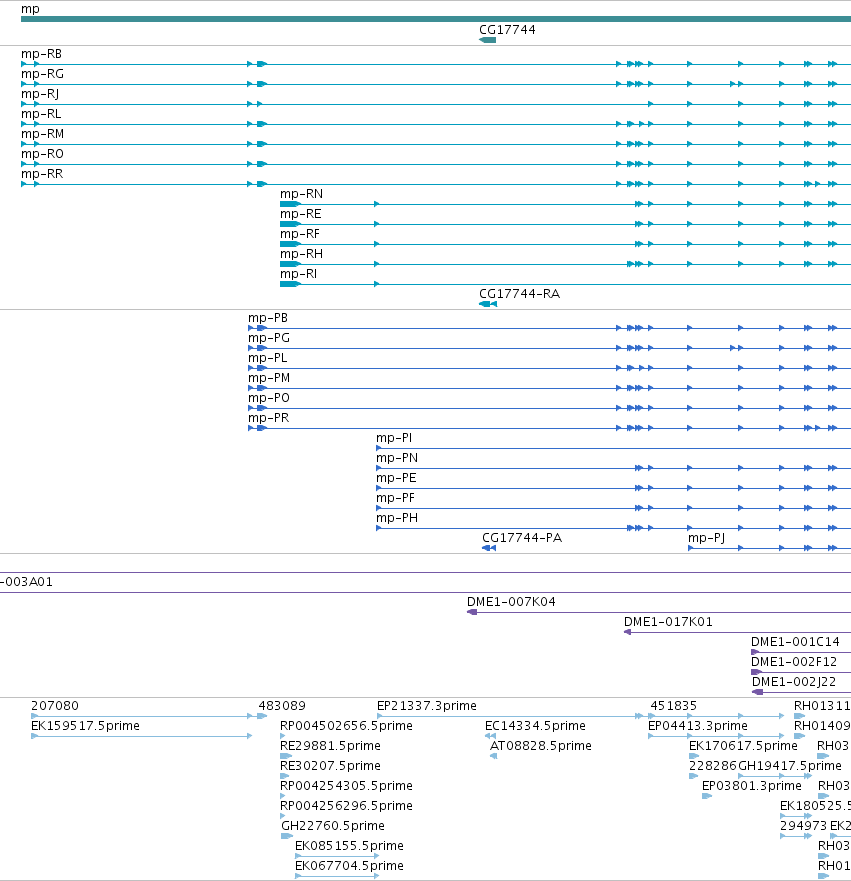Select protein mp-PO label
The image size is (851, 881).
point(269,398)
